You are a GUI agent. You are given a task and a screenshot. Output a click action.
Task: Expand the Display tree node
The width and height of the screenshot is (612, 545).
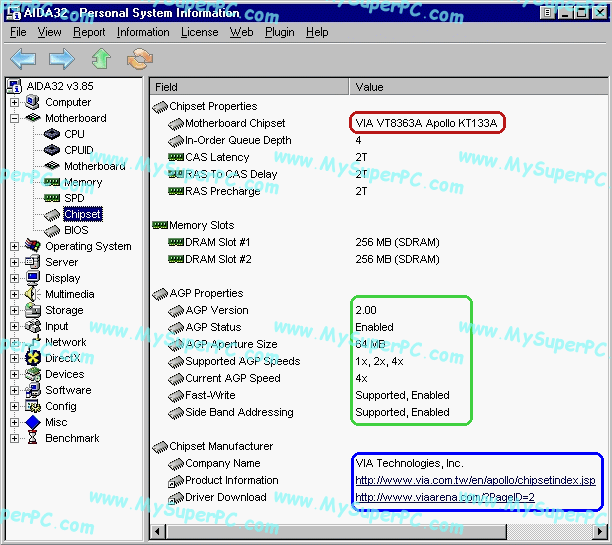14,278
